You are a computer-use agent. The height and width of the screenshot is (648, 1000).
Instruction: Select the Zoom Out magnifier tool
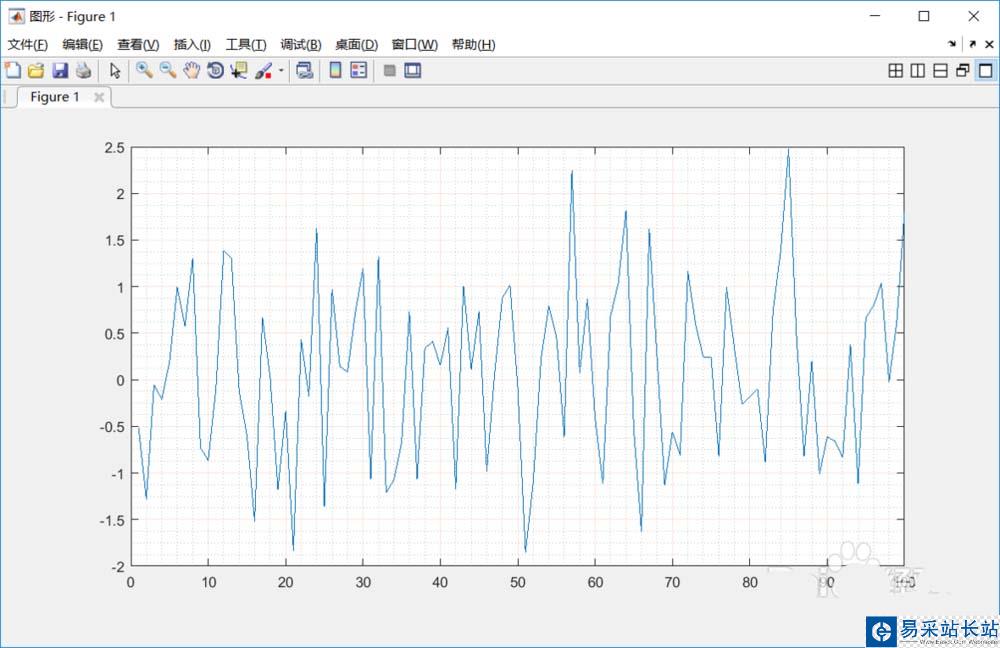(x=168, y=70)
